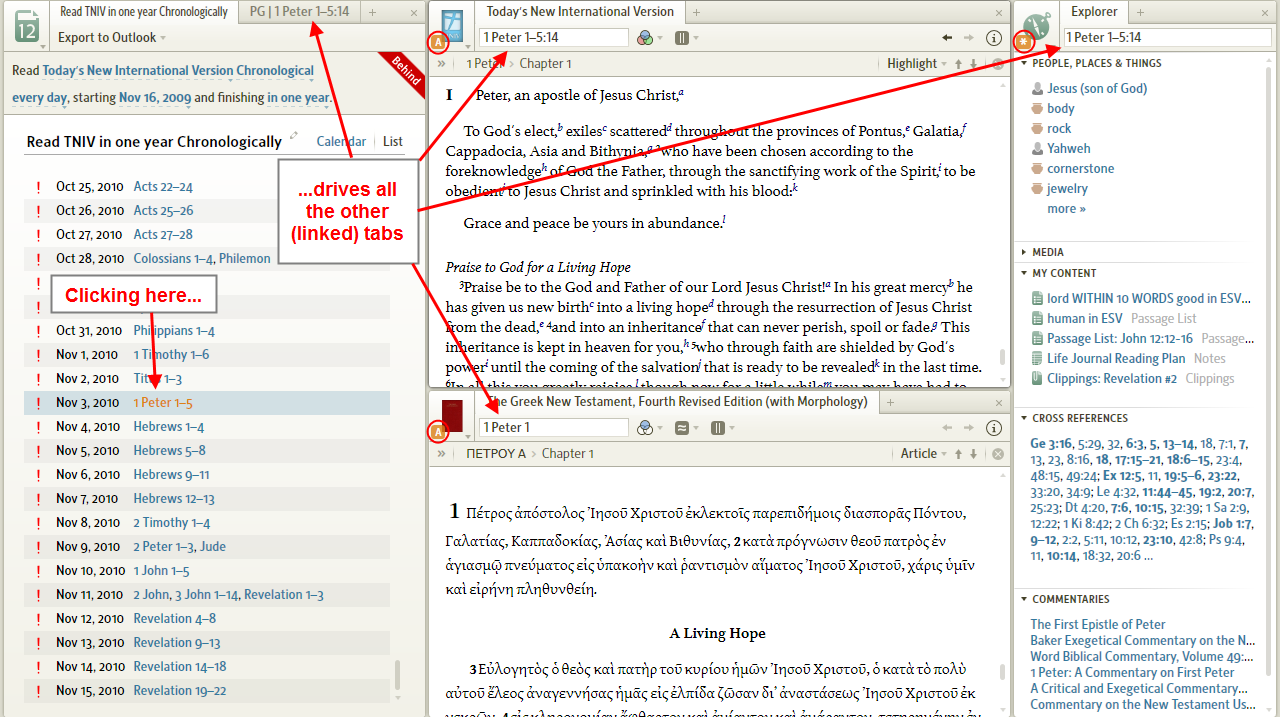The image size is (1280, 717).
Task: Toggle link set A on TNIV panel
Action: (x=438, y=43)
